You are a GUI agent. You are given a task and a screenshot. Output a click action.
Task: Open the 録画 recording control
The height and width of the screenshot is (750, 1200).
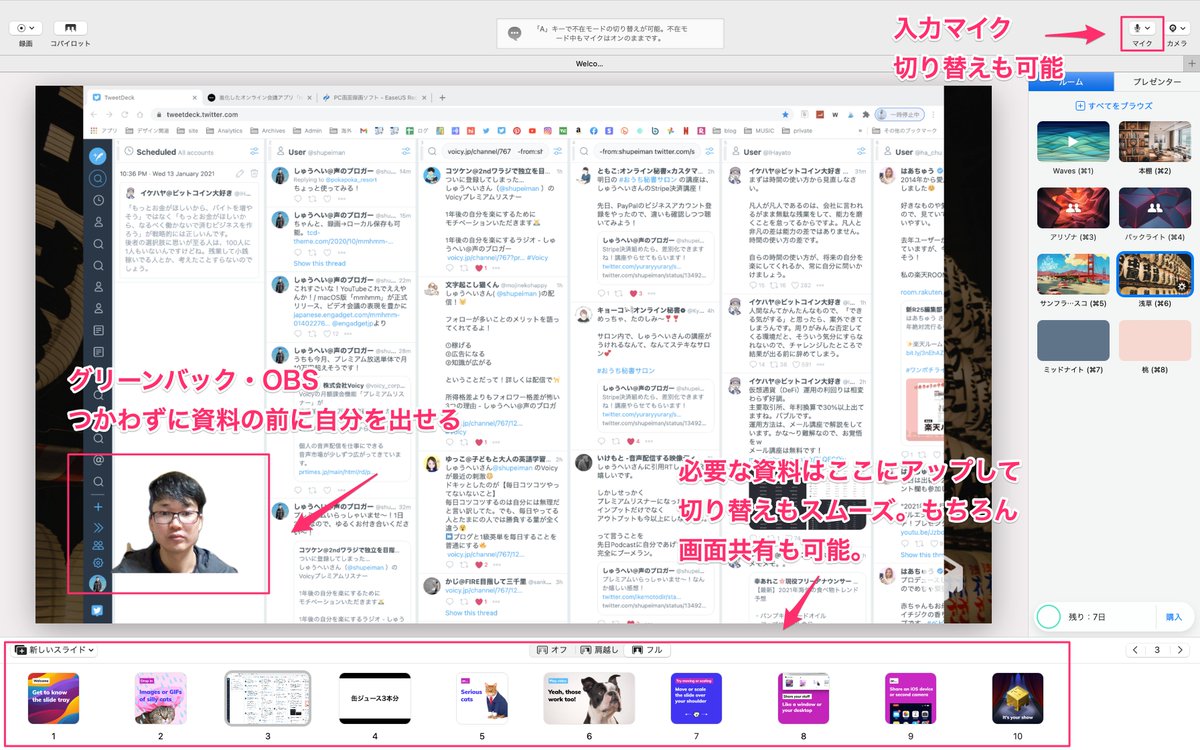point(25,29)
